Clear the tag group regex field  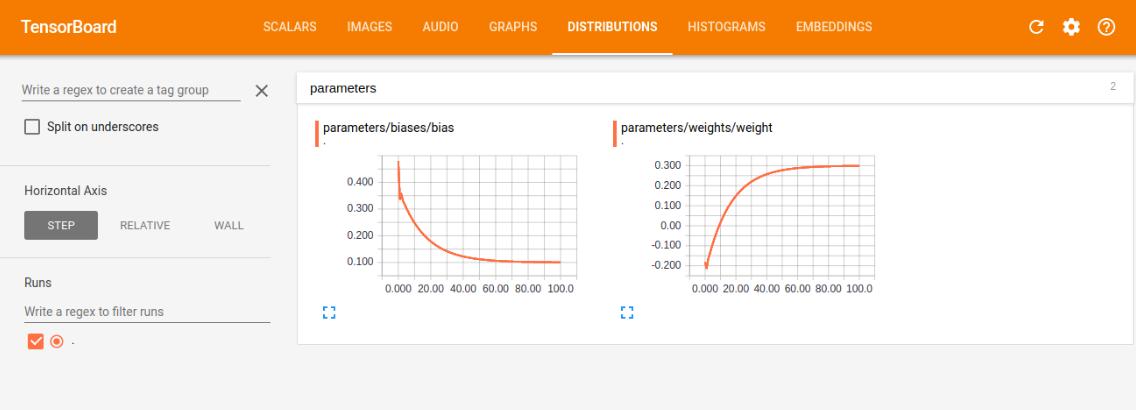(x=262, y=91)
